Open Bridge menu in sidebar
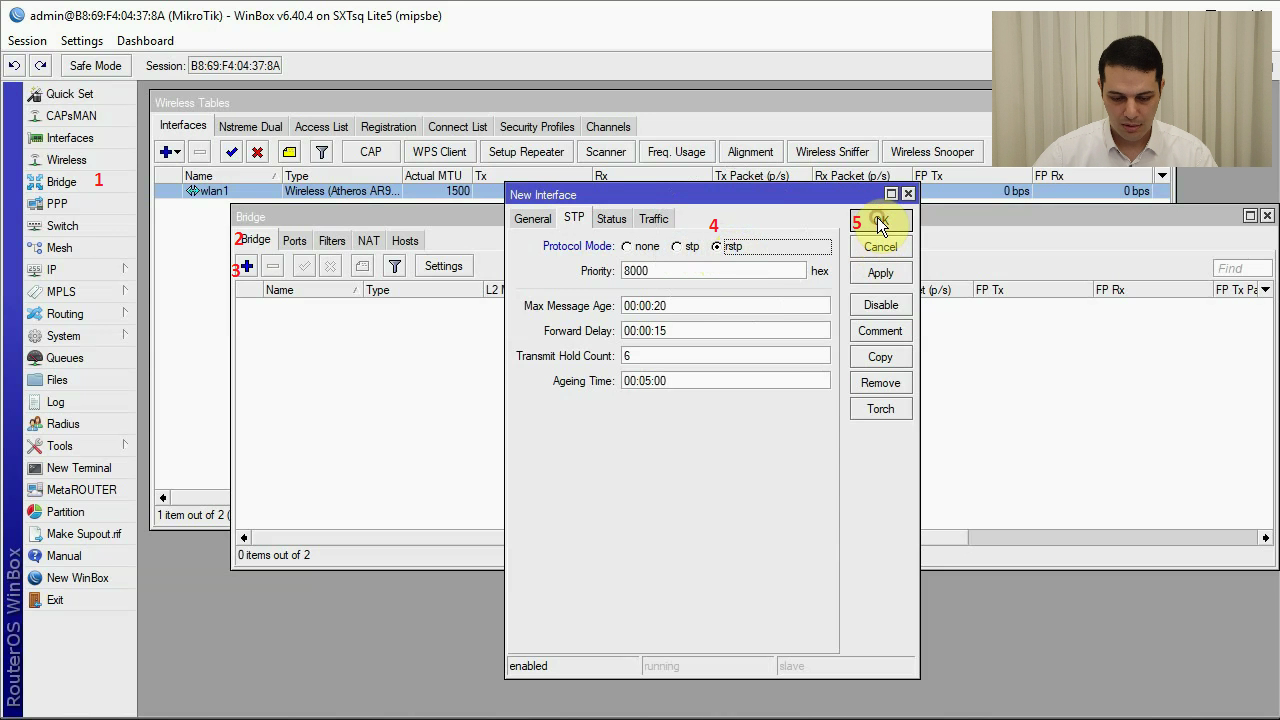1280x720 pixels. point(61,182)
